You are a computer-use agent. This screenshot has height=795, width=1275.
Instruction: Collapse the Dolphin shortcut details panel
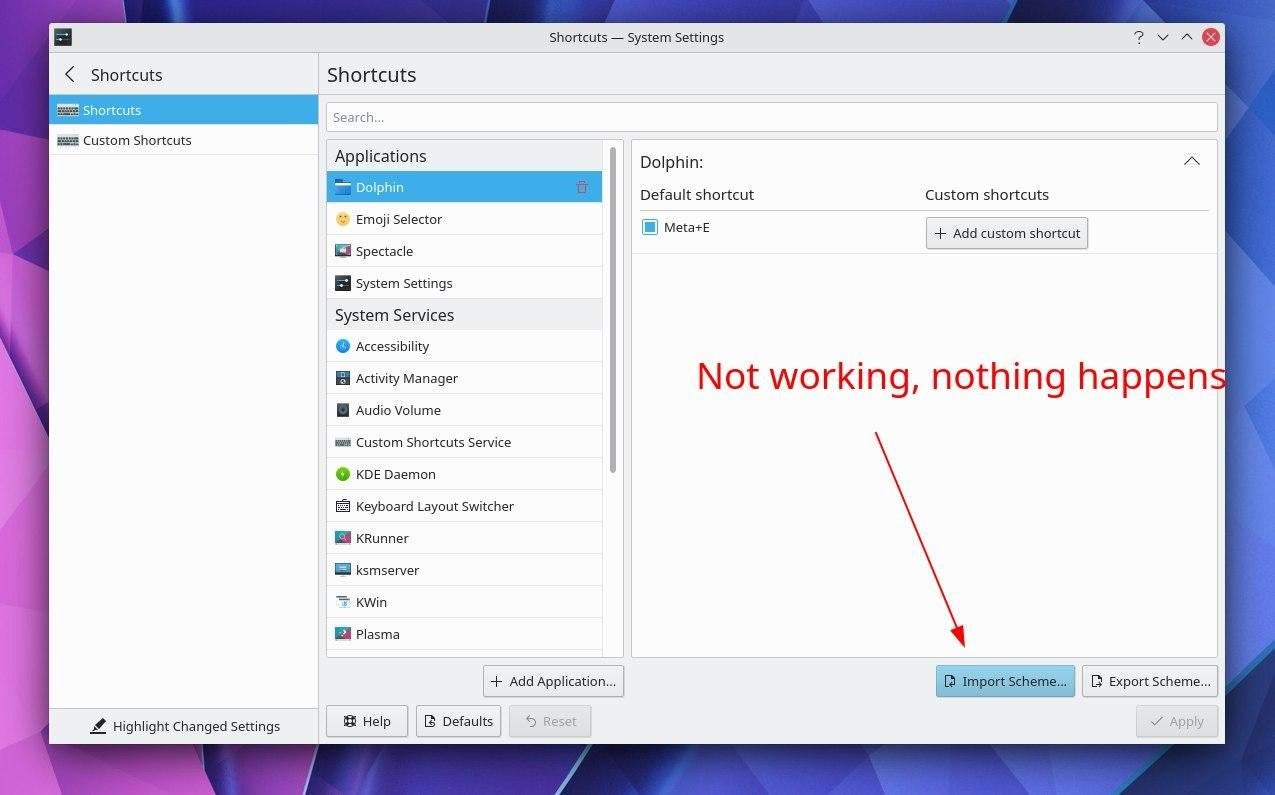[1191, 161]
